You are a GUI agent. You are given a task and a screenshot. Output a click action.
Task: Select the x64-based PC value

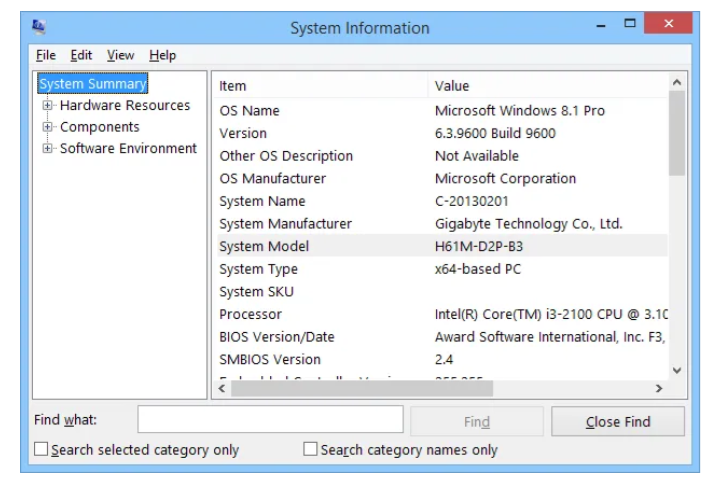478,269
